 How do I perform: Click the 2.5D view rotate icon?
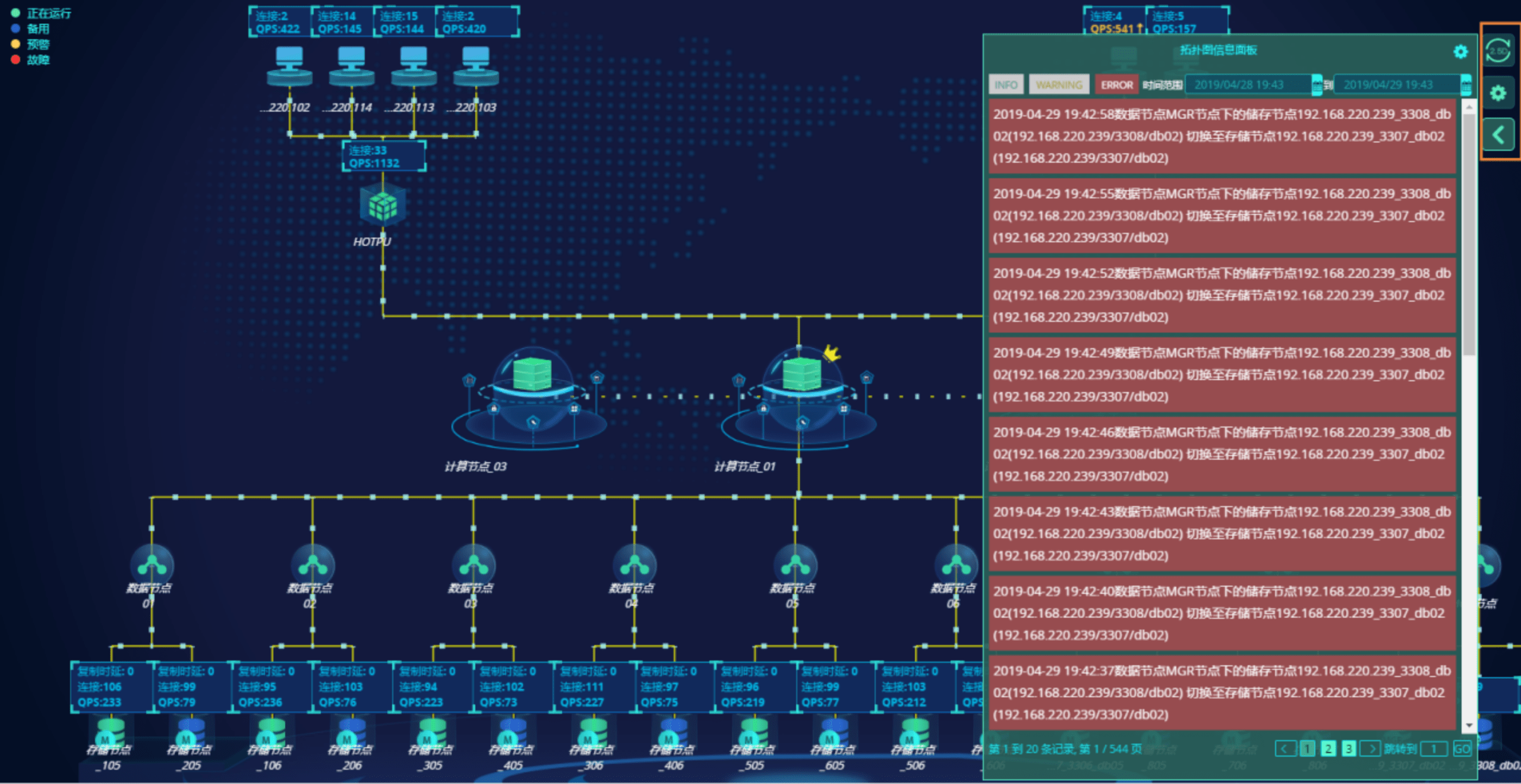point(1498,51)
